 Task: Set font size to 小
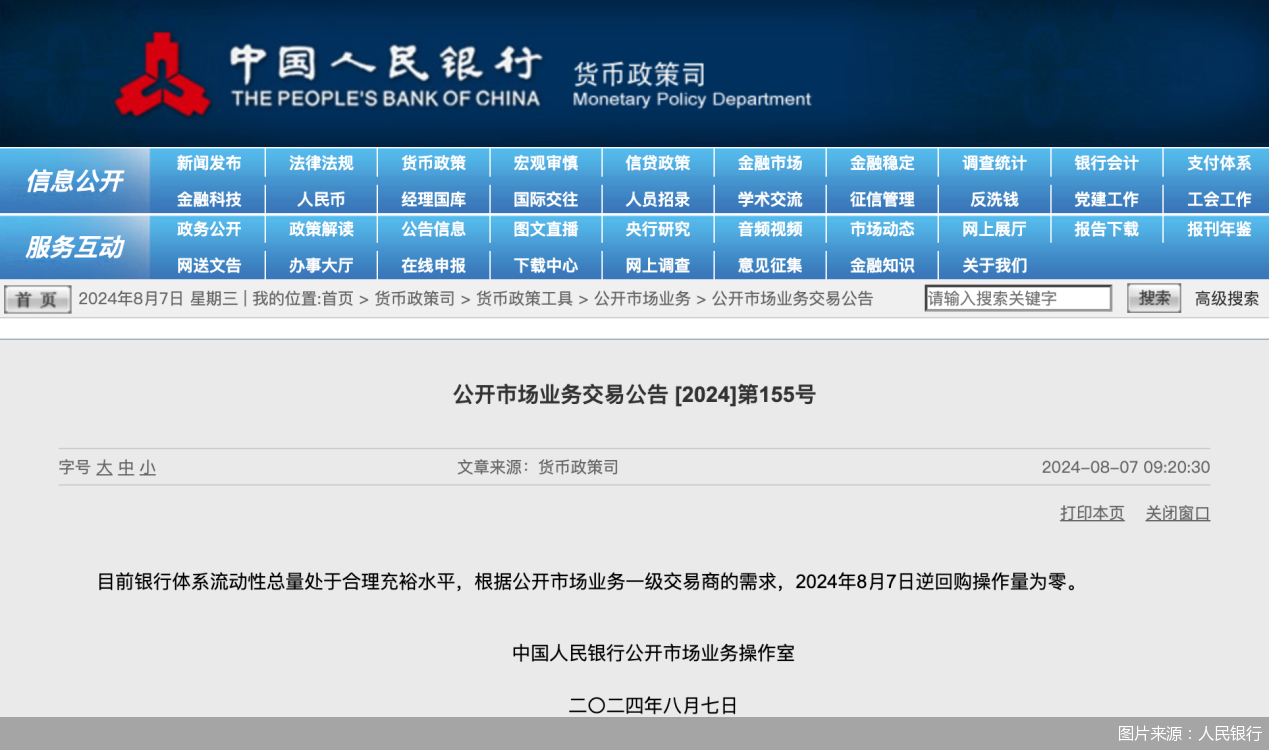[x=148, y=467]
